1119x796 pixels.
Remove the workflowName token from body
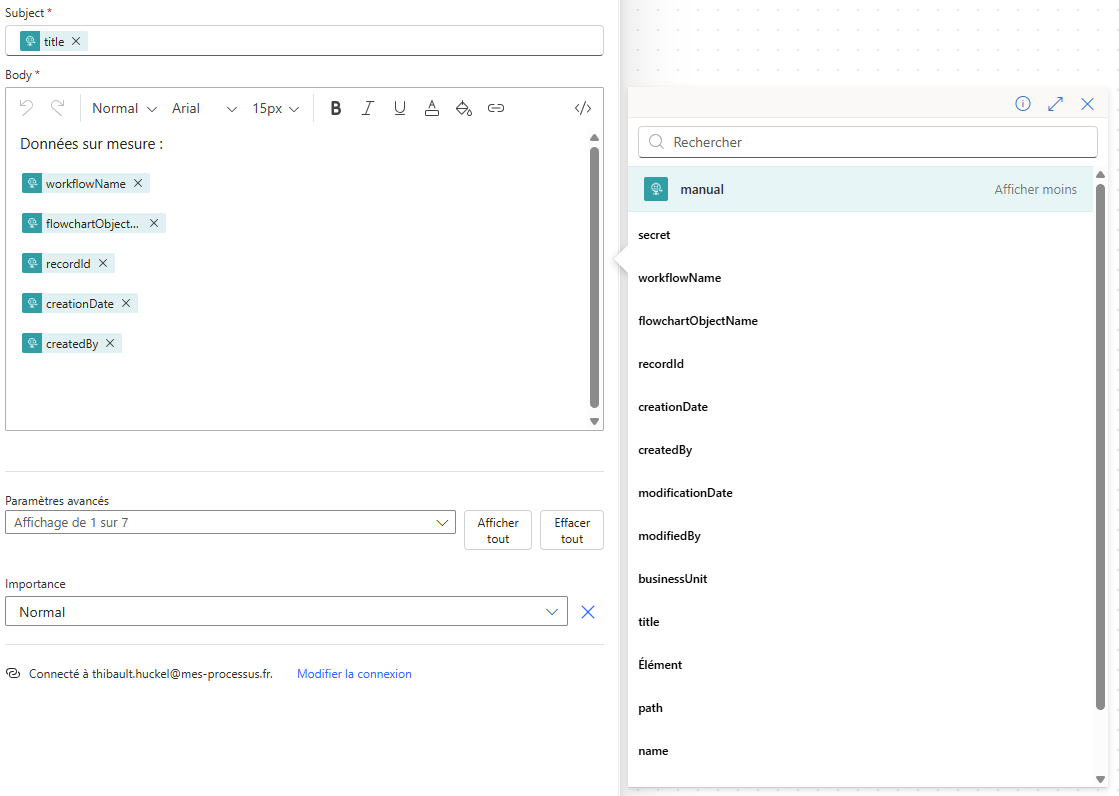pyautogui.click(x=138, y=184)
